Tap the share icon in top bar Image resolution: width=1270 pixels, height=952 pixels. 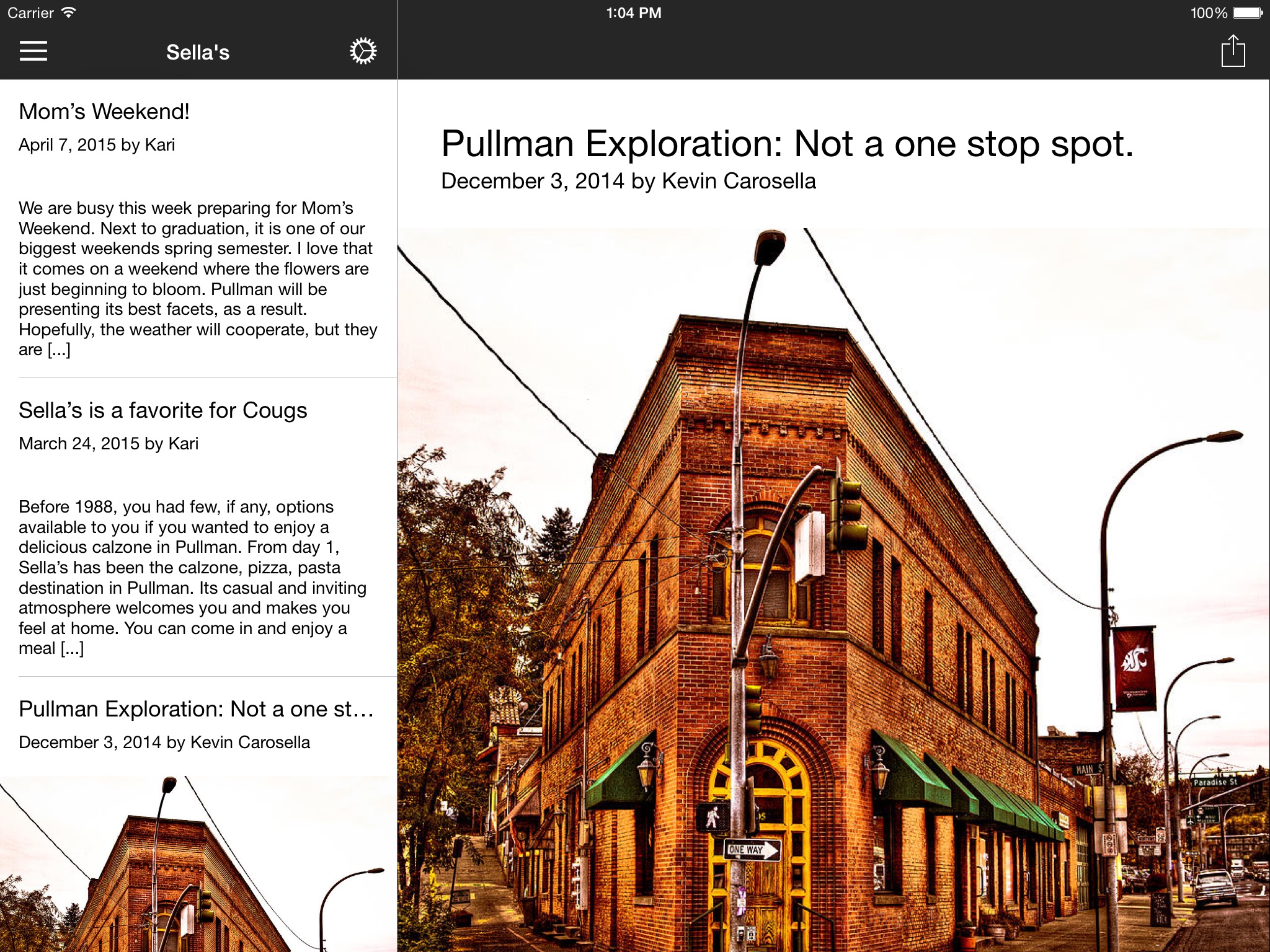tap(1233, 51)
